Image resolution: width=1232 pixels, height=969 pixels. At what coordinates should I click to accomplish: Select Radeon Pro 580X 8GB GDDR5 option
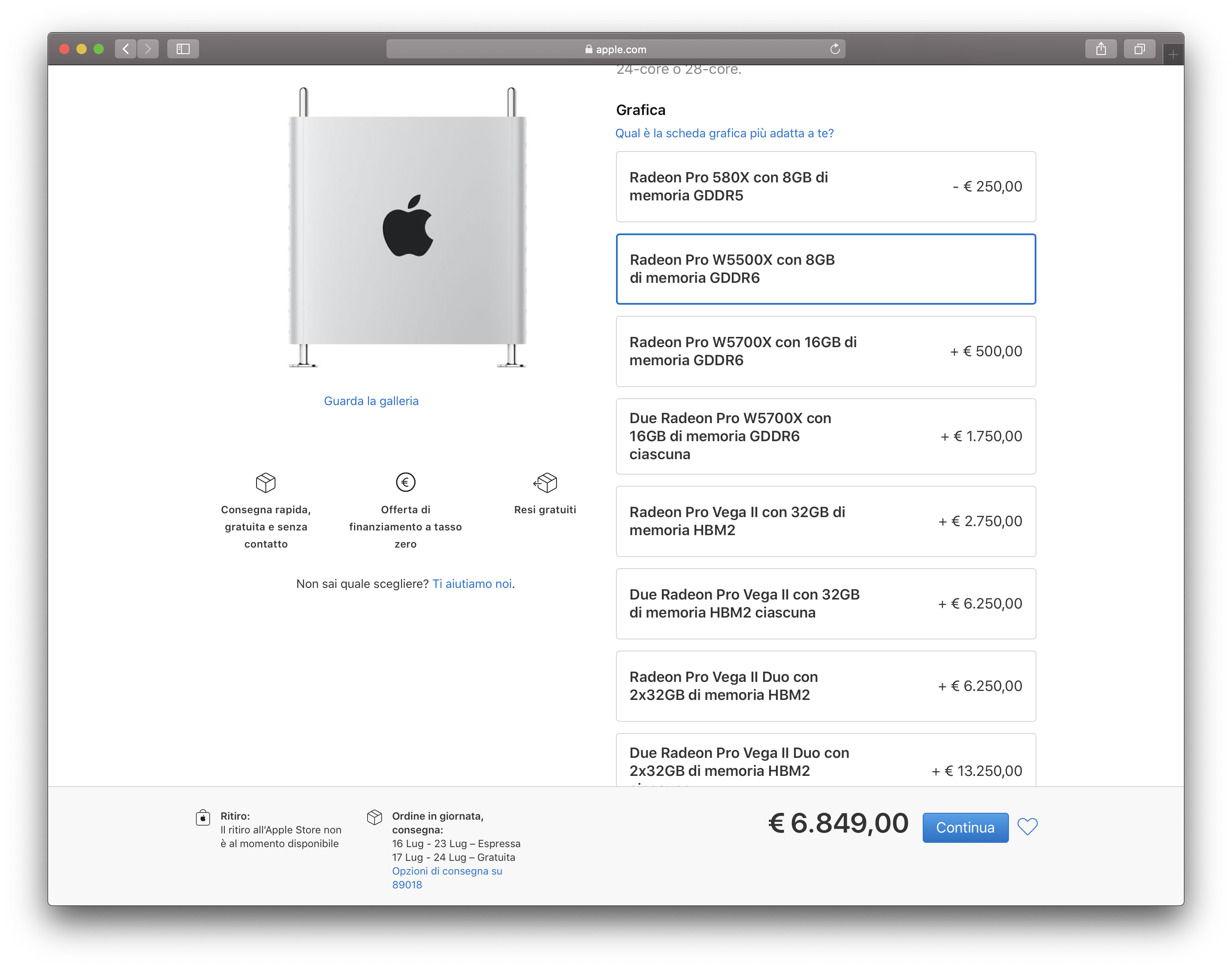tap(825, 187)
